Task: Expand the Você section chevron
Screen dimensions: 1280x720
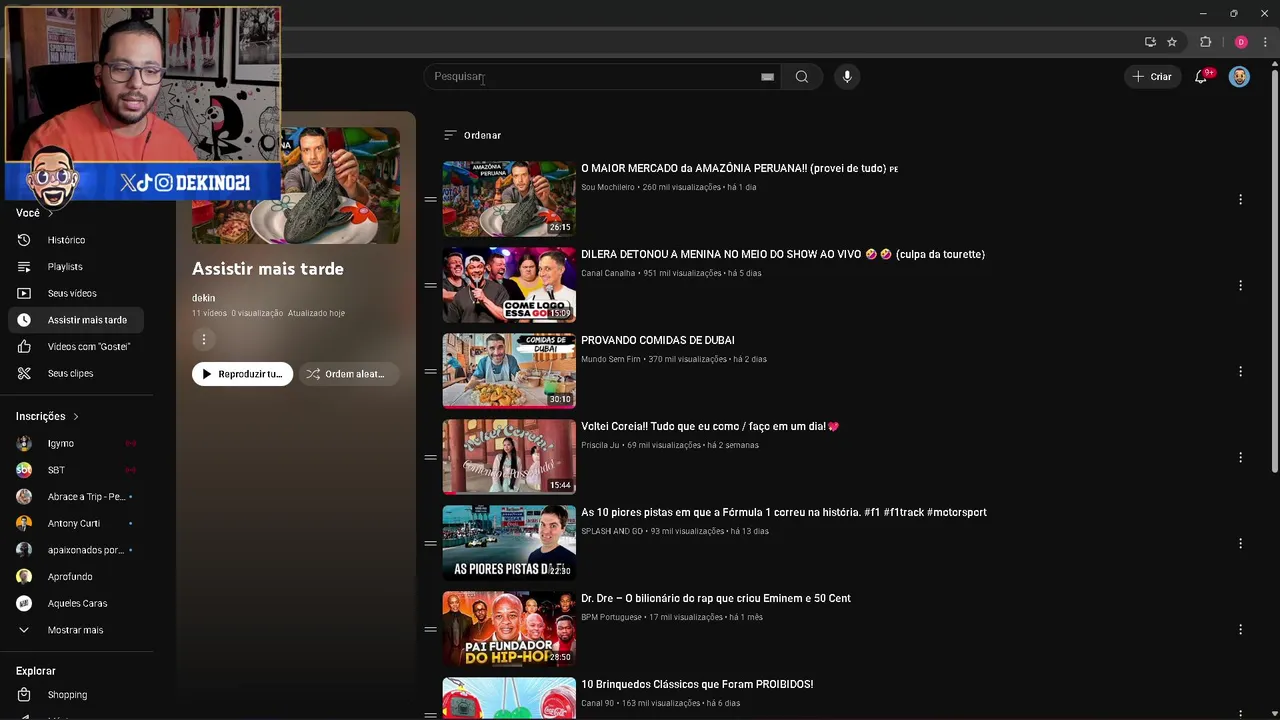Action: click(x=50, y=213)
